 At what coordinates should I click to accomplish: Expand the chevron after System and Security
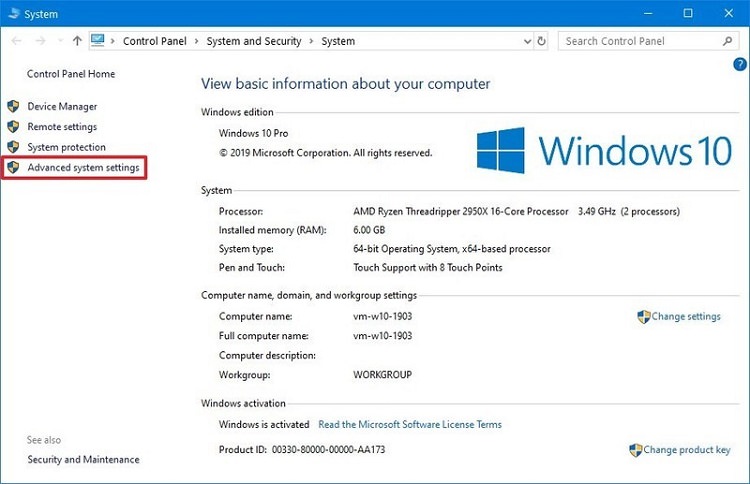point(312,42)
